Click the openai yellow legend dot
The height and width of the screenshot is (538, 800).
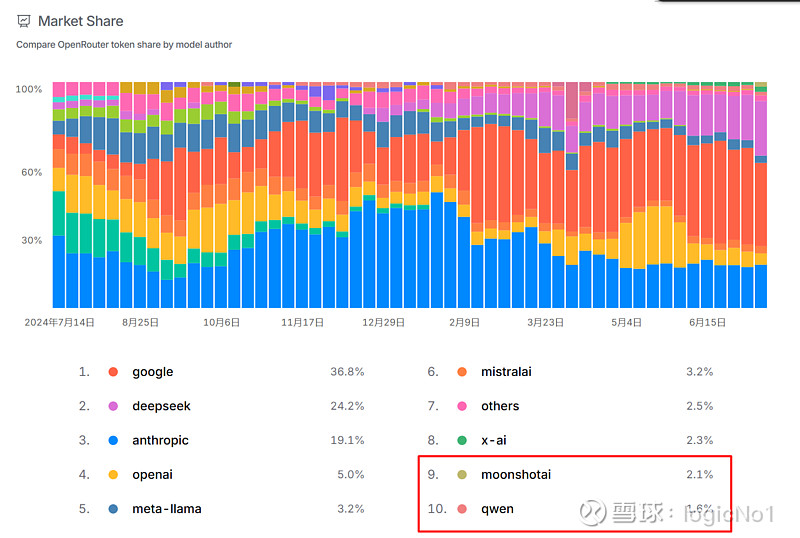113,474
